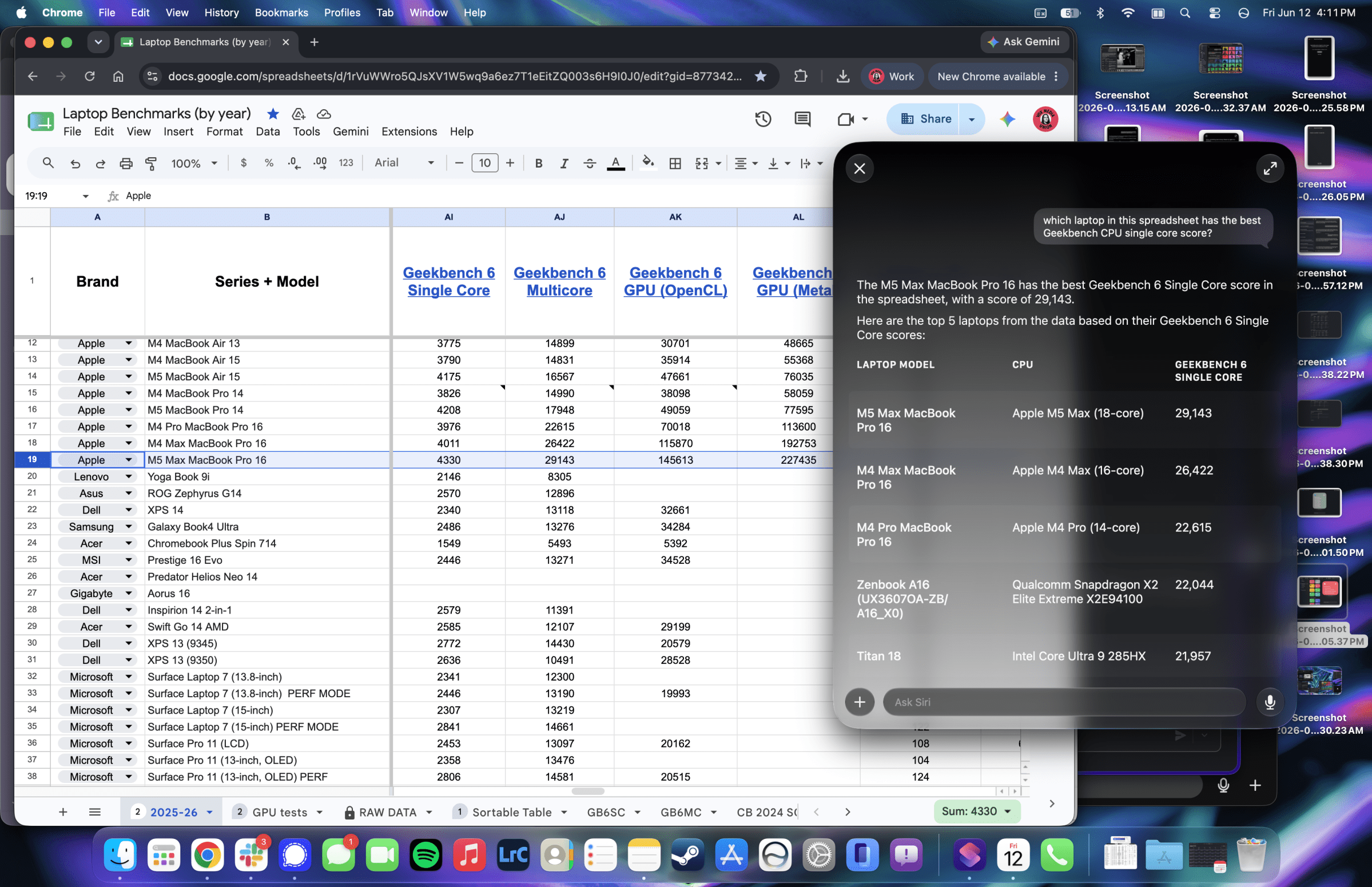This screenshot has width=1372, height=887.
Task: Open the fill color bucket
Action: pos(648,163)
